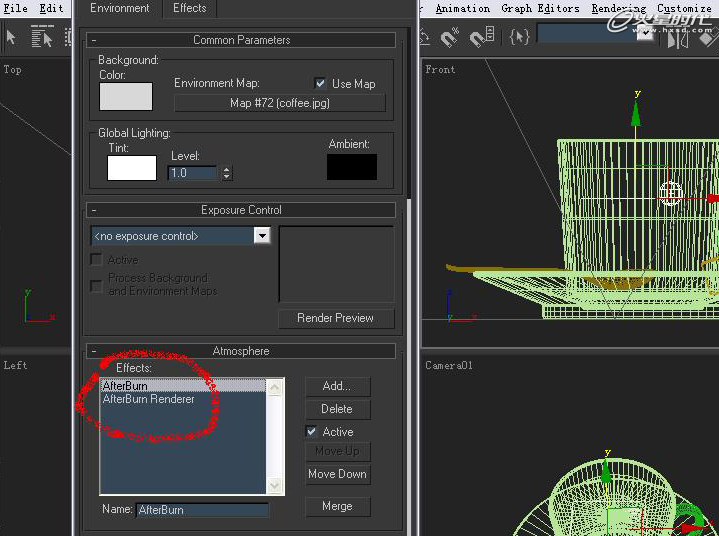
Task: Decrease the Level spinner value
Action: coord(227,177)
